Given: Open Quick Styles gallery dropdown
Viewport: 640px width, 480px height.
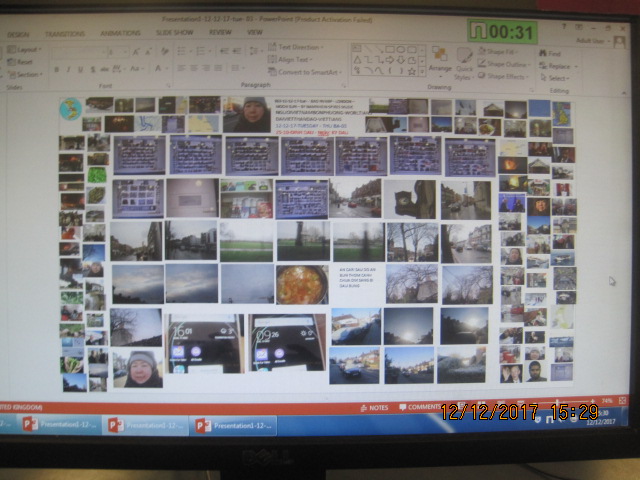Looking at the screenshot, I should pos(463,64).
